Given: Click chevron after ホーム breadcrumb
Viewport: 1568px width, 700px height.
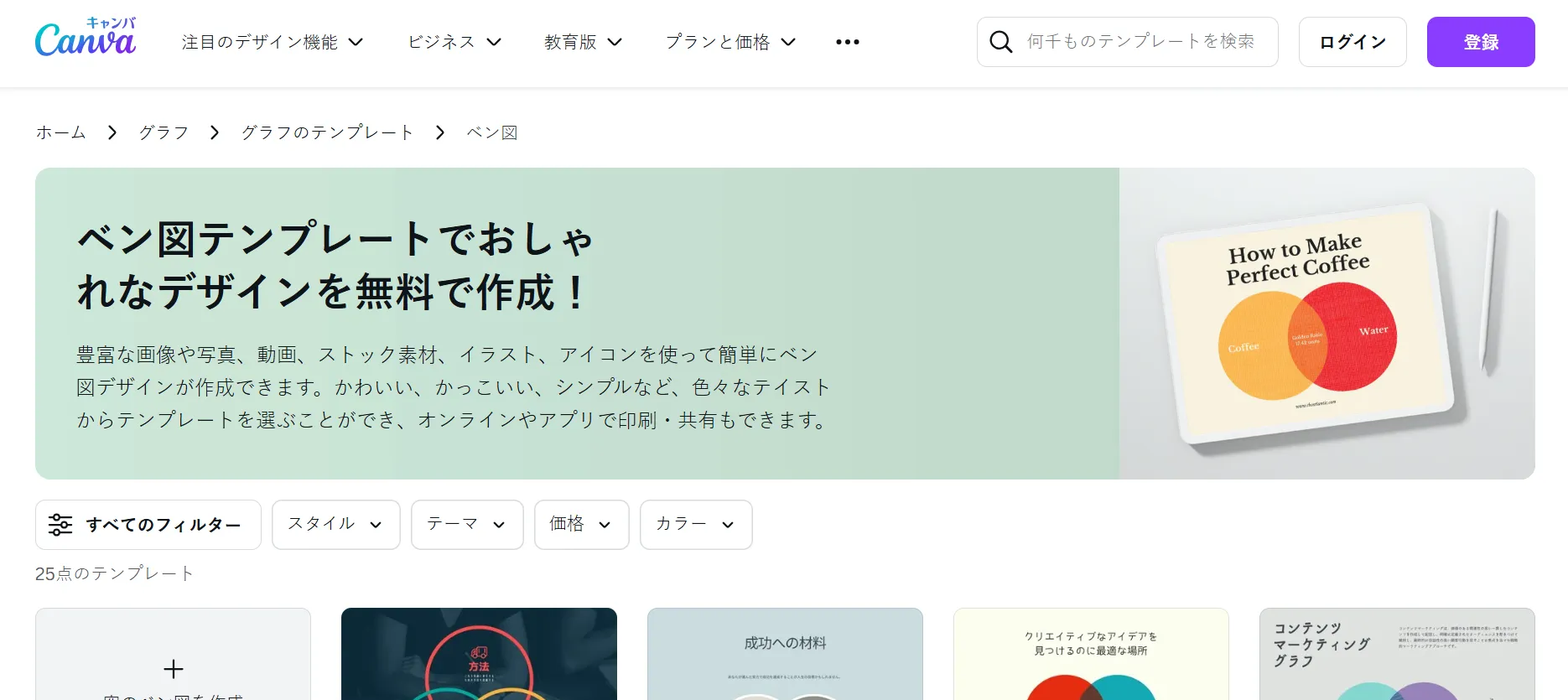Looking at the screenshot, I should pos(112,132).
